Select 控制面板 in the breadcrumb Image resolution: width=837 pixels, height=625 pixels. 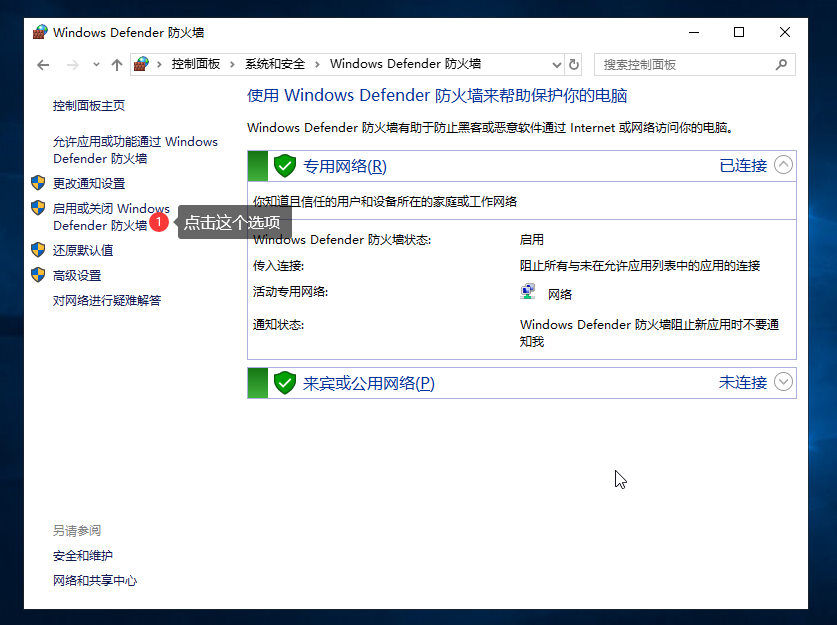pos(195,64)
